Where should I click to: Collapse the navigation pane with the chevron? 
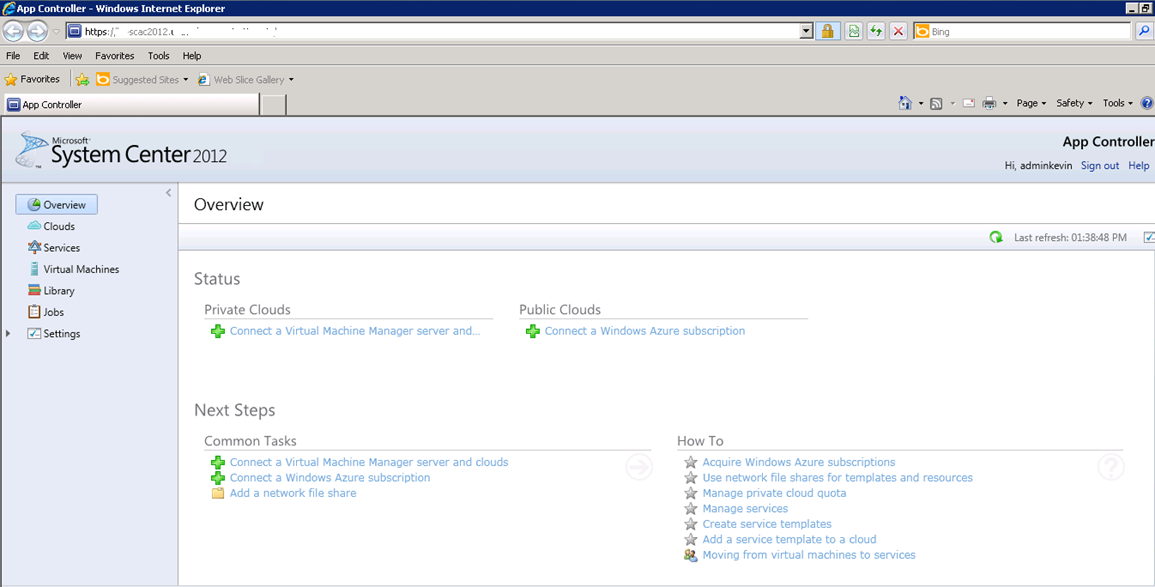168,193
